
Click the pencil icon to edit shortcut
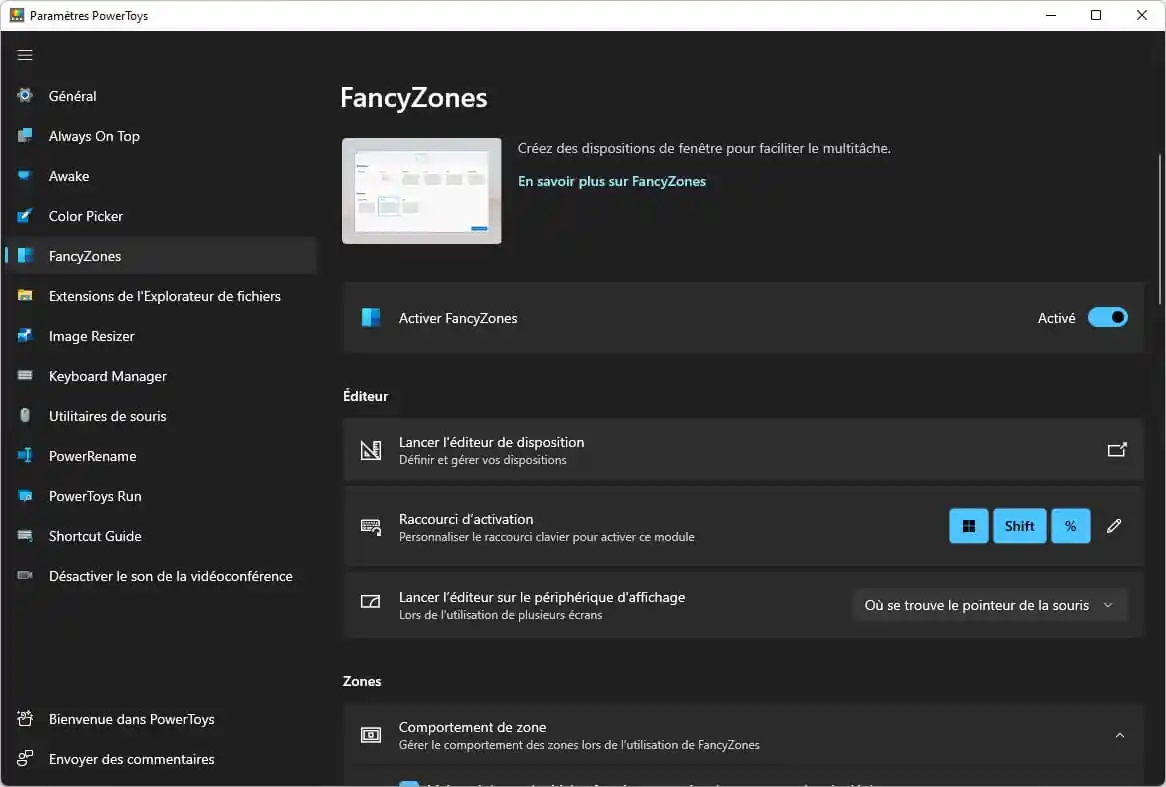[1114, 526]
